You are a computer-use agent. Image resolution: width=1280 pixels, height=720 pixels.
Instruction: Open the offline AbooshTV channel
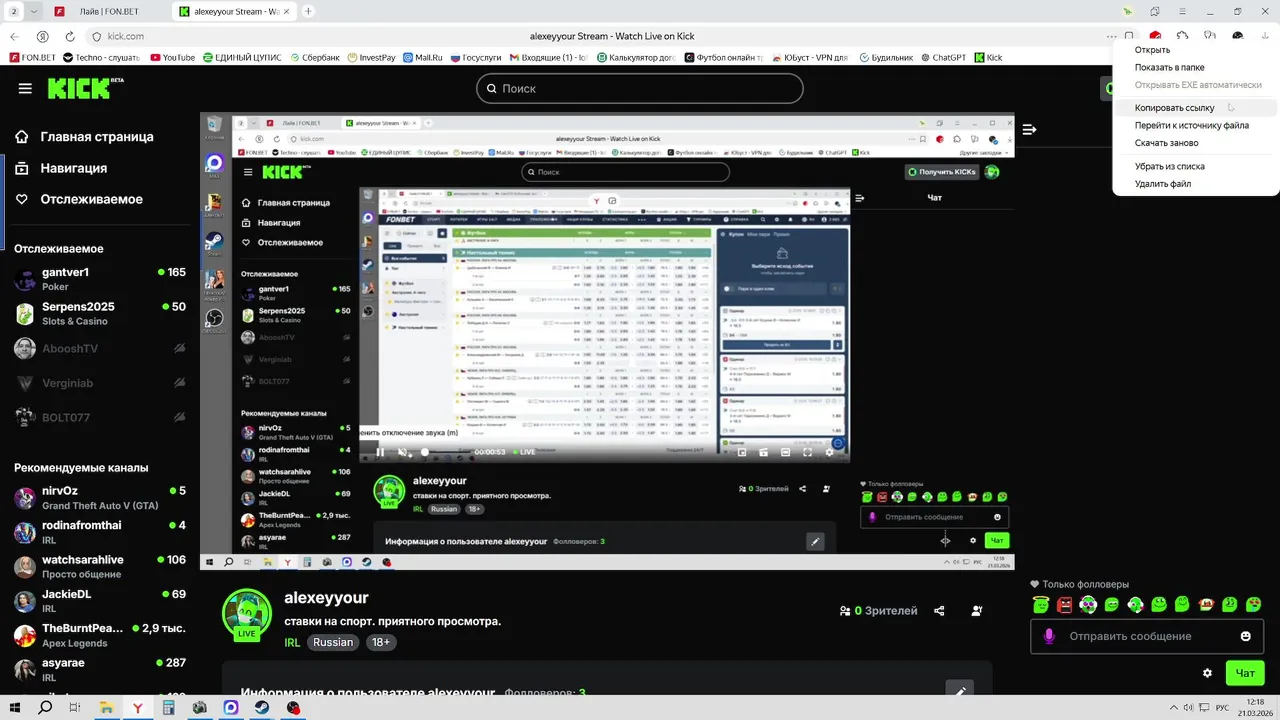[100, 349]
